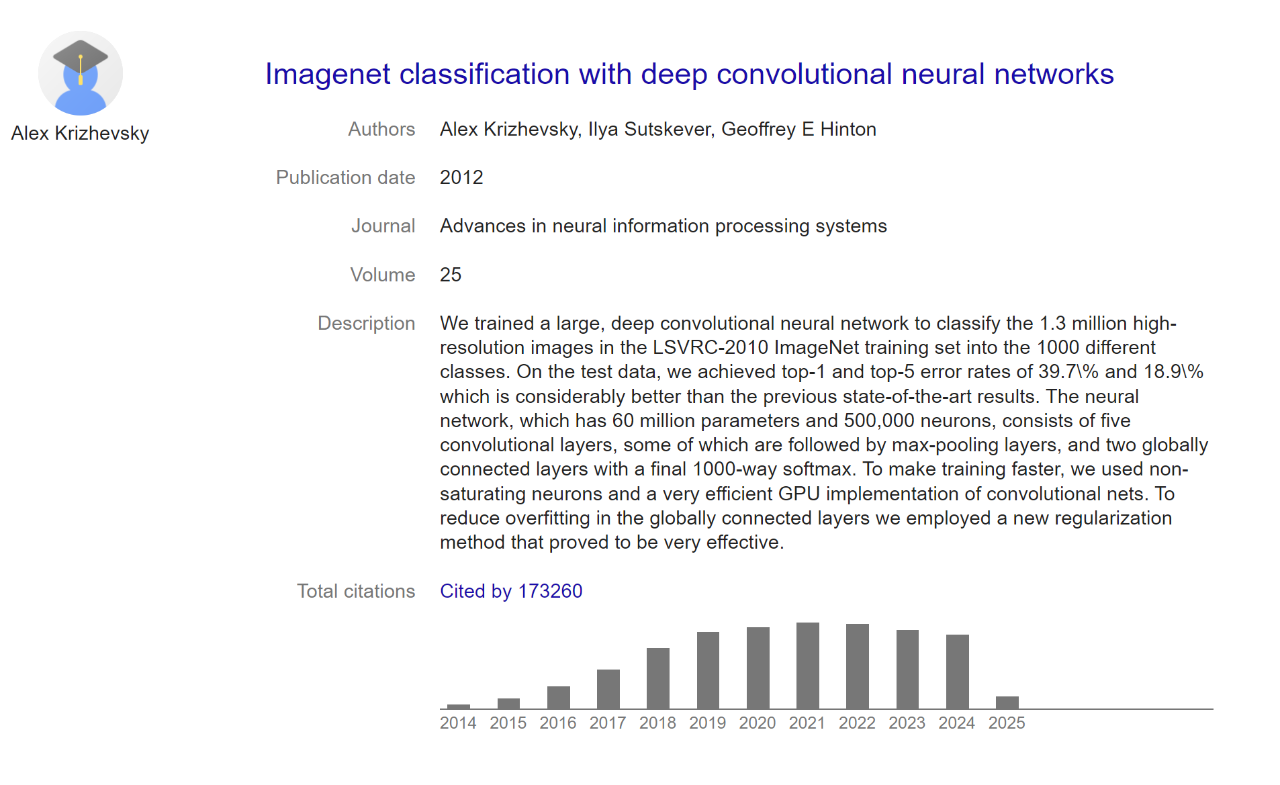Image resolution: width=1280 pixels, height=785 pixels.
Task: Click the publication date value 2012
Action: 461,177
